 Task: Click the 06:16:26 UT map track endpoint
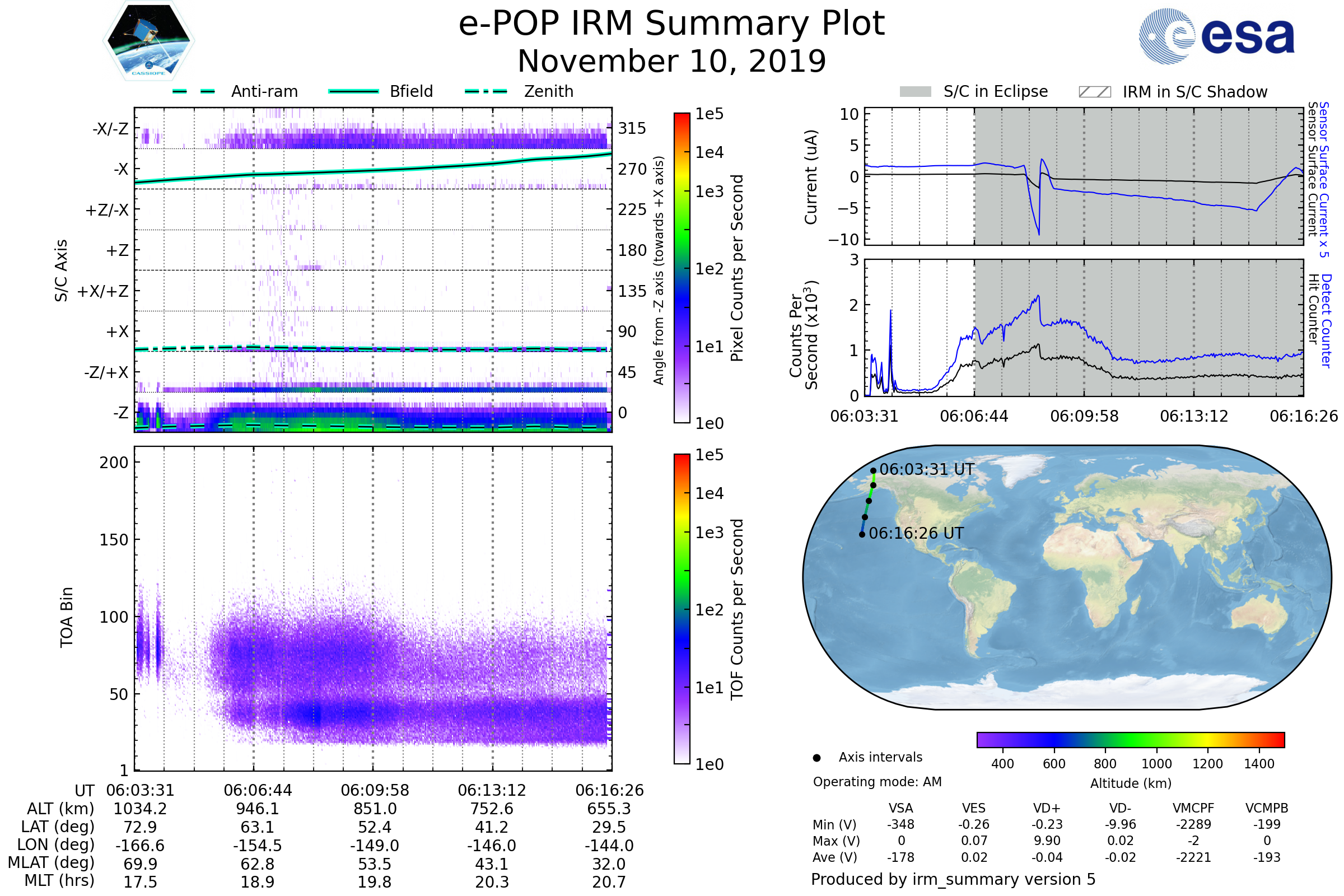[x=862, y=534]
